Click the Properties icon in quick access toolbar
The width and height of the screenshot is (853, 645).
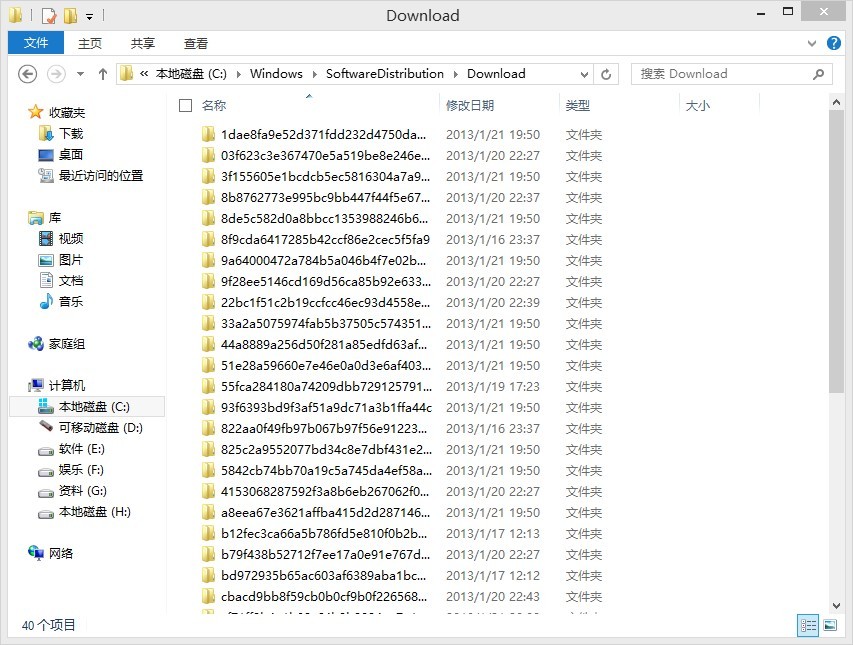point(49,16)
